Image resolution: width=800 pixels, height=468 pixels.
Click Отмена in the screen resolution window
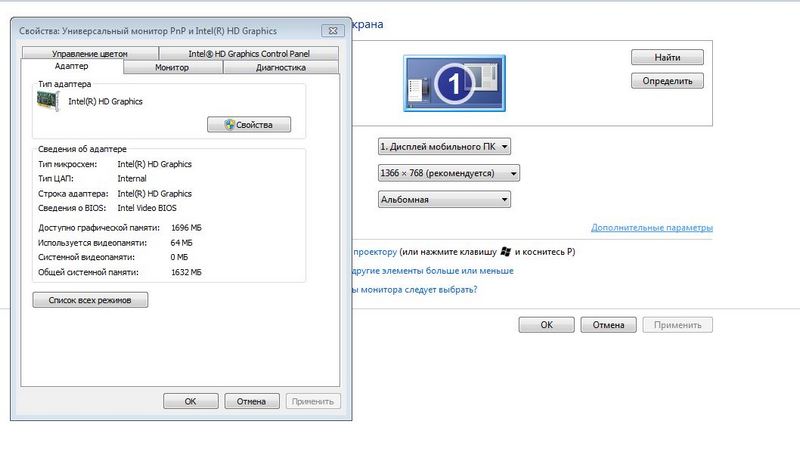[608, 325]
